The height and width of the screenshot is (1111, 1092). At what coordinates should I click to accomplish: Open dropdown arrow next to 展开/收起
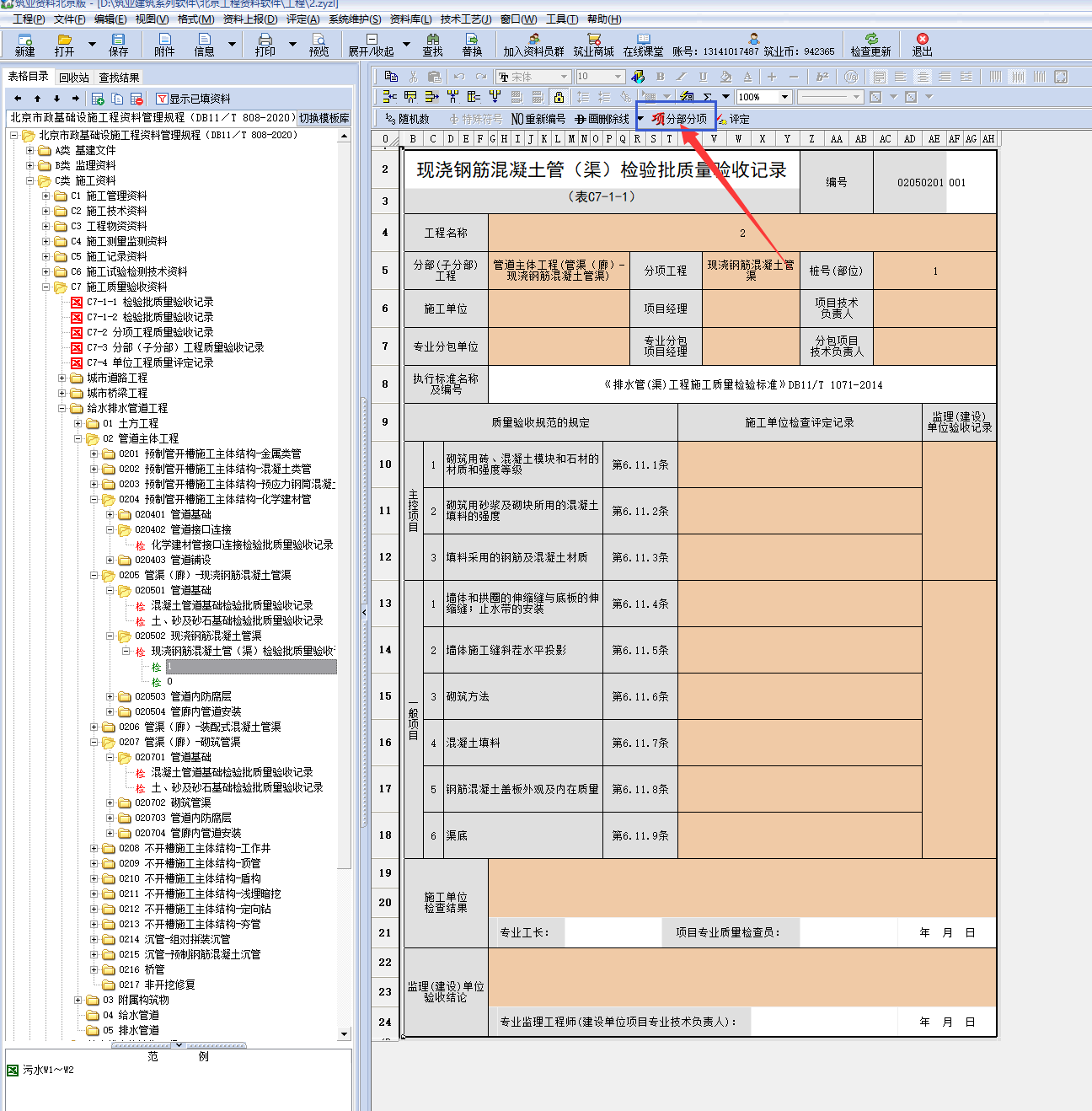point(406,44)
